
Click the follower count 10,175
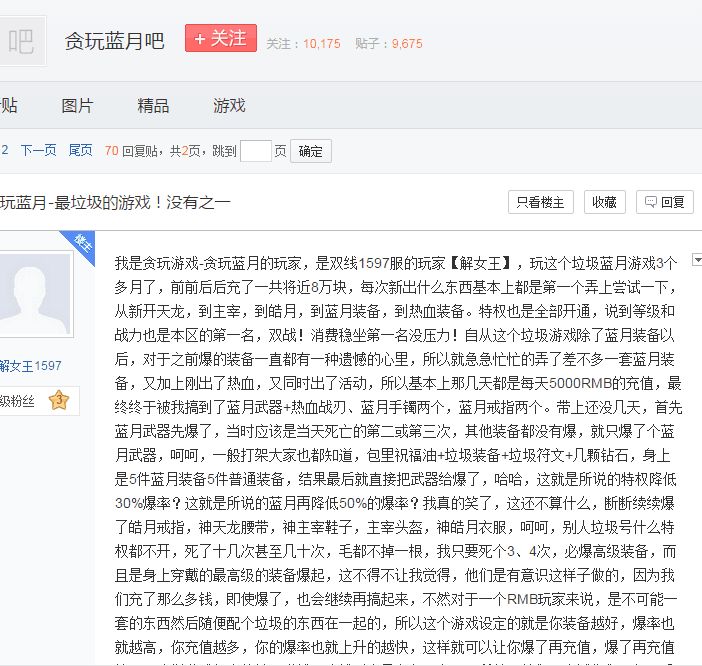click(321, 43)
